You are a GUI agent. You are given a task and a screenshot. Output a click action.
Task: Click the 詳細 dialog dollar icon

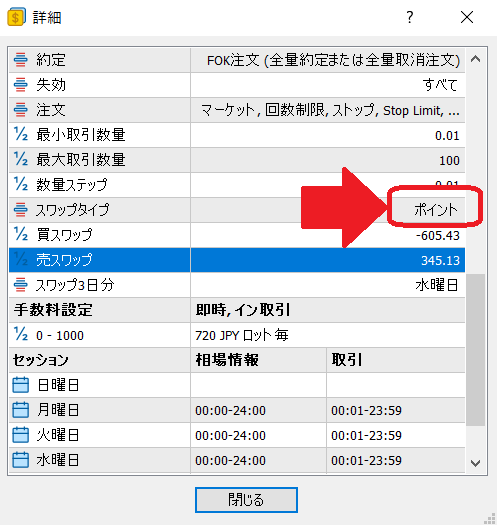click(x=16, y=17)
